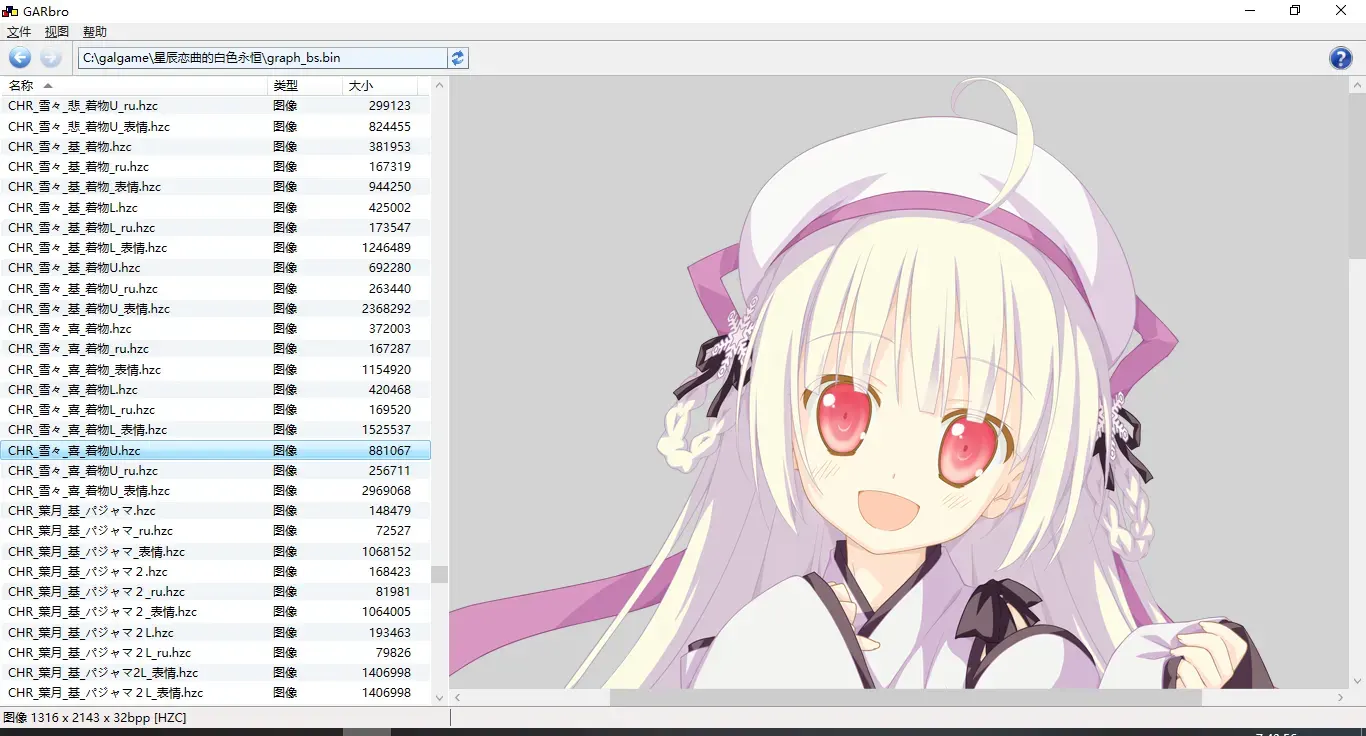Click size value 2969068
The height and width of the screenshot is (736, 1366).
click(x=386, y=490)
